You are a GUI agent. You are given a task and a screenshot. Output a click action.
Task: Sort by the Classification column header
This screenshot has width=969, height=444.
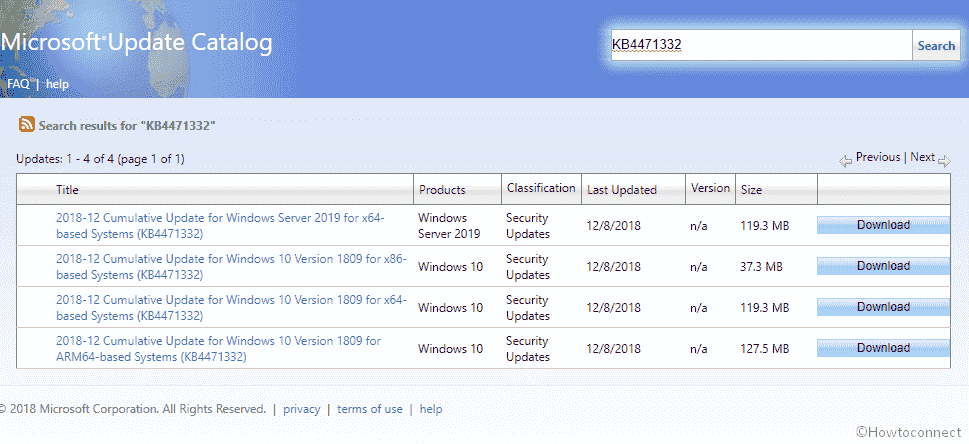[541, 187]
